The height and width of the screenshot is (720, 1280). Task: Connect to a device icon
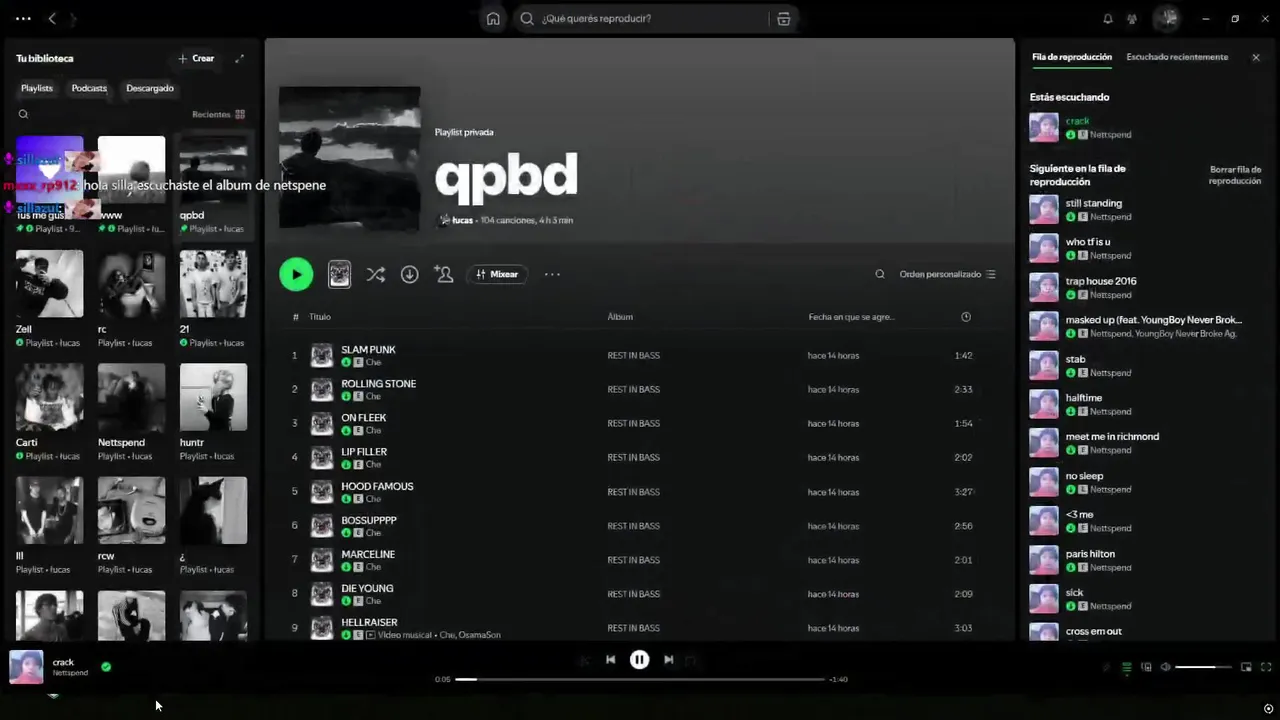1146,667
